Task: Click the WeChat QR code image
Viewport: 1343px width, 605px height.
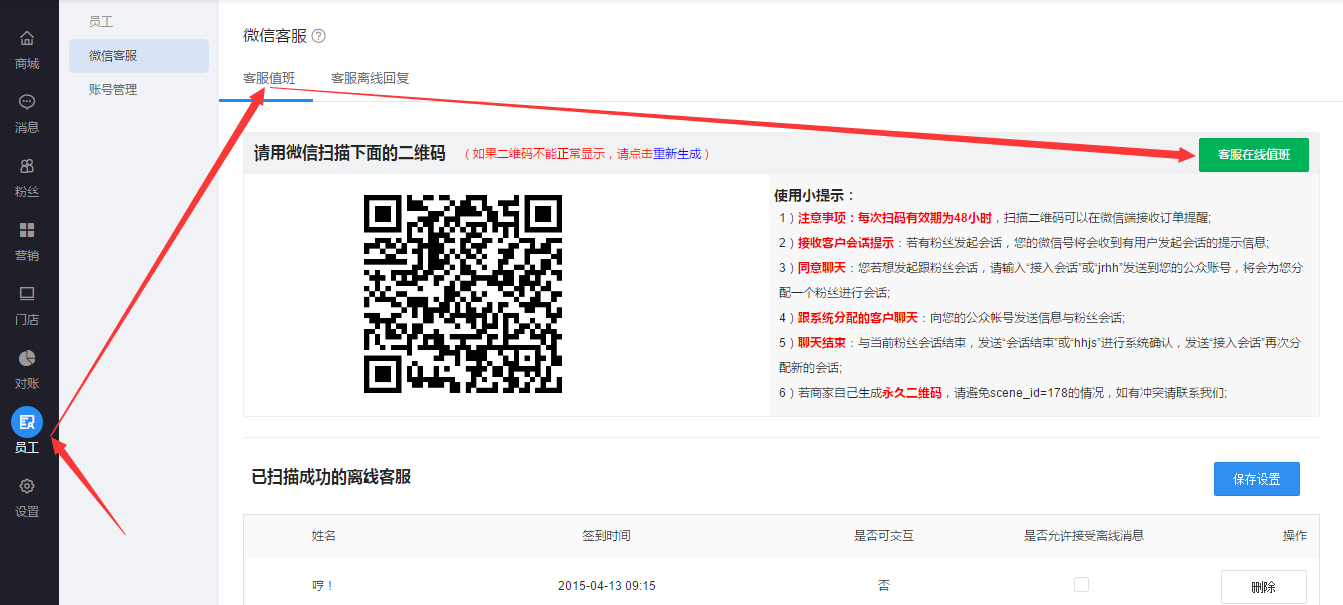Action: click(462, 294)
